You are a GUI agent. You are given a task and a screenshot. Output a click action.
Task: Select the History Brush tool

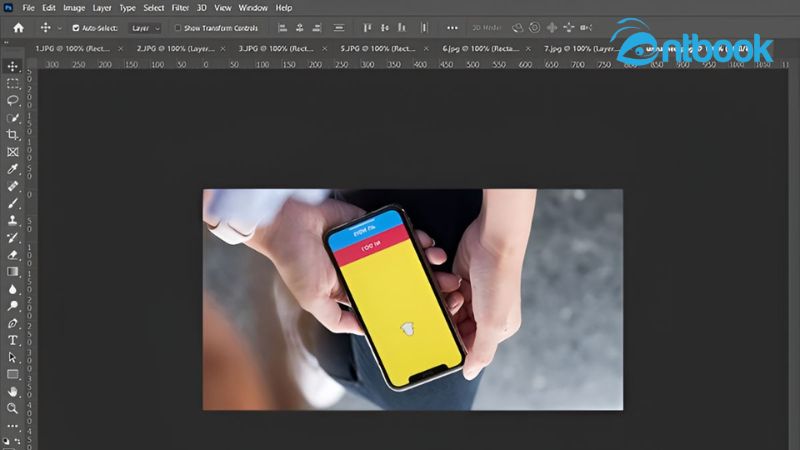13,238
